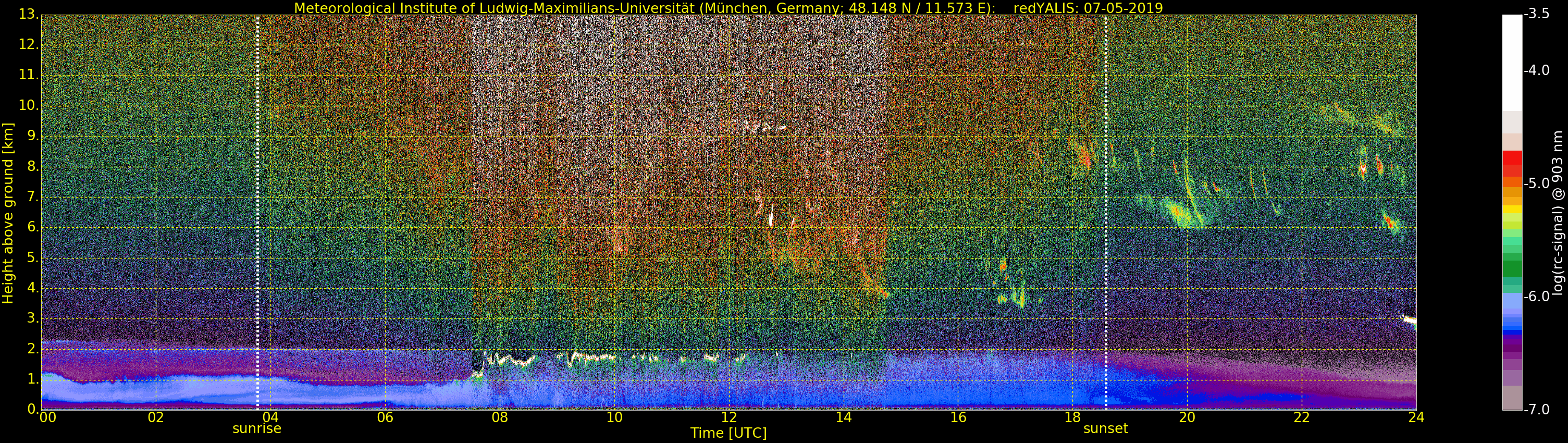Viewport: 1568px width, 443px height.
Task: Click the 'sunrise' label below the time axis
Action: [257, 428]
